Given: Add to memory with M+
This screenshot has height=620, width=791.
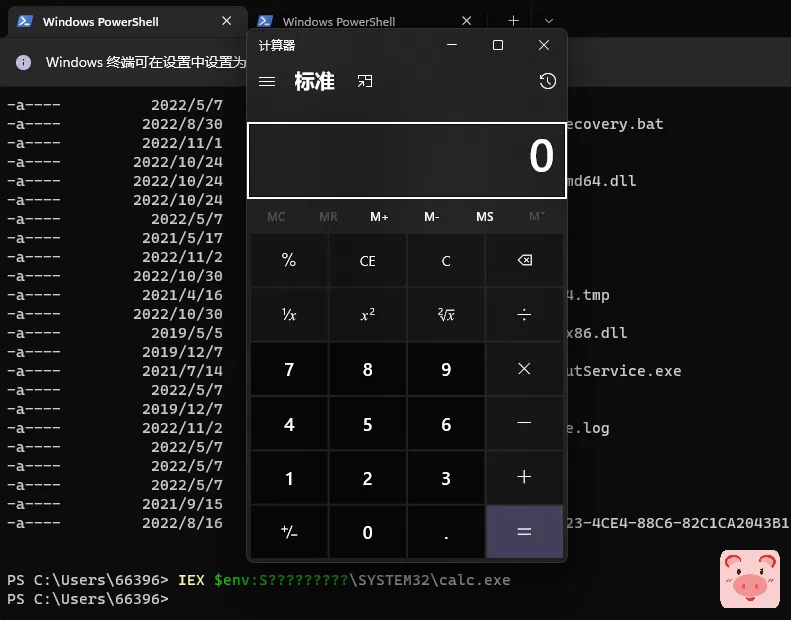Looking at the screenshot, I should [x=379, y=217].
